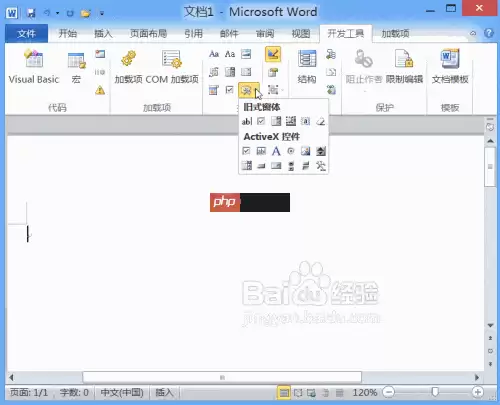Image resolution: width=500 pixels, height=405 pixels.
Task: Open control Properties in ribbon
Action: [273, 72]
